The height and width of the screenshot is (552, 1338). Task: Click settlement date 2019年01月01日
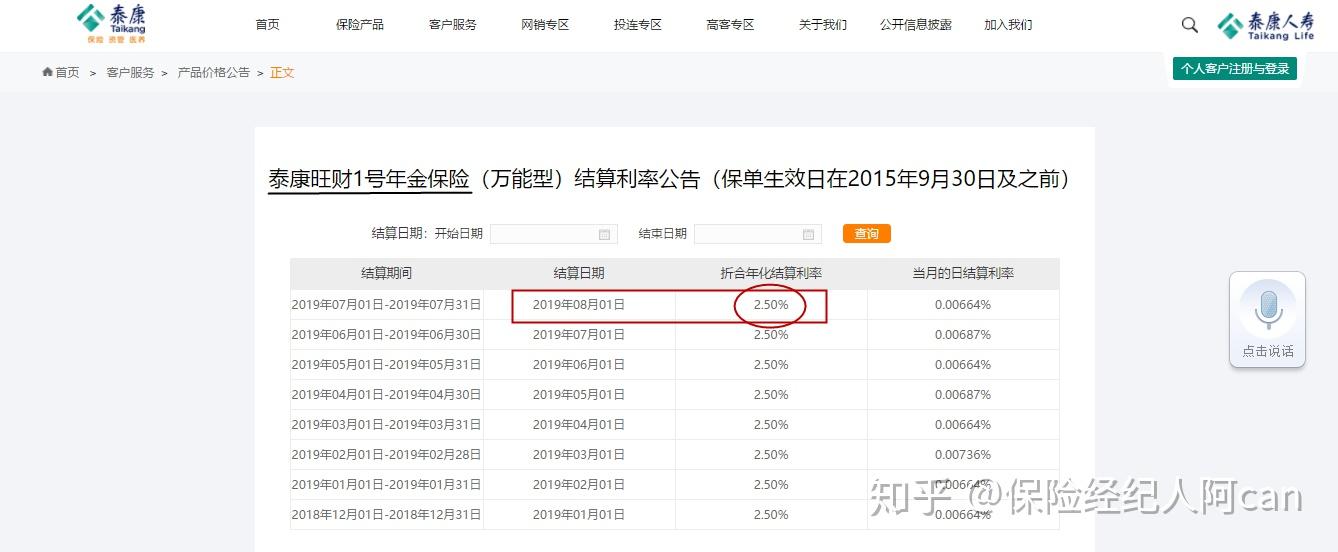(x=579, y=515)
